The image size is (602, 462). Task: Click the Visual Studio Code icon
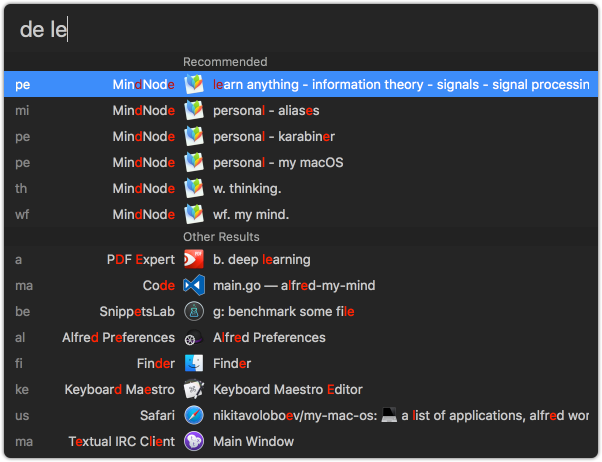coord(194,285)
